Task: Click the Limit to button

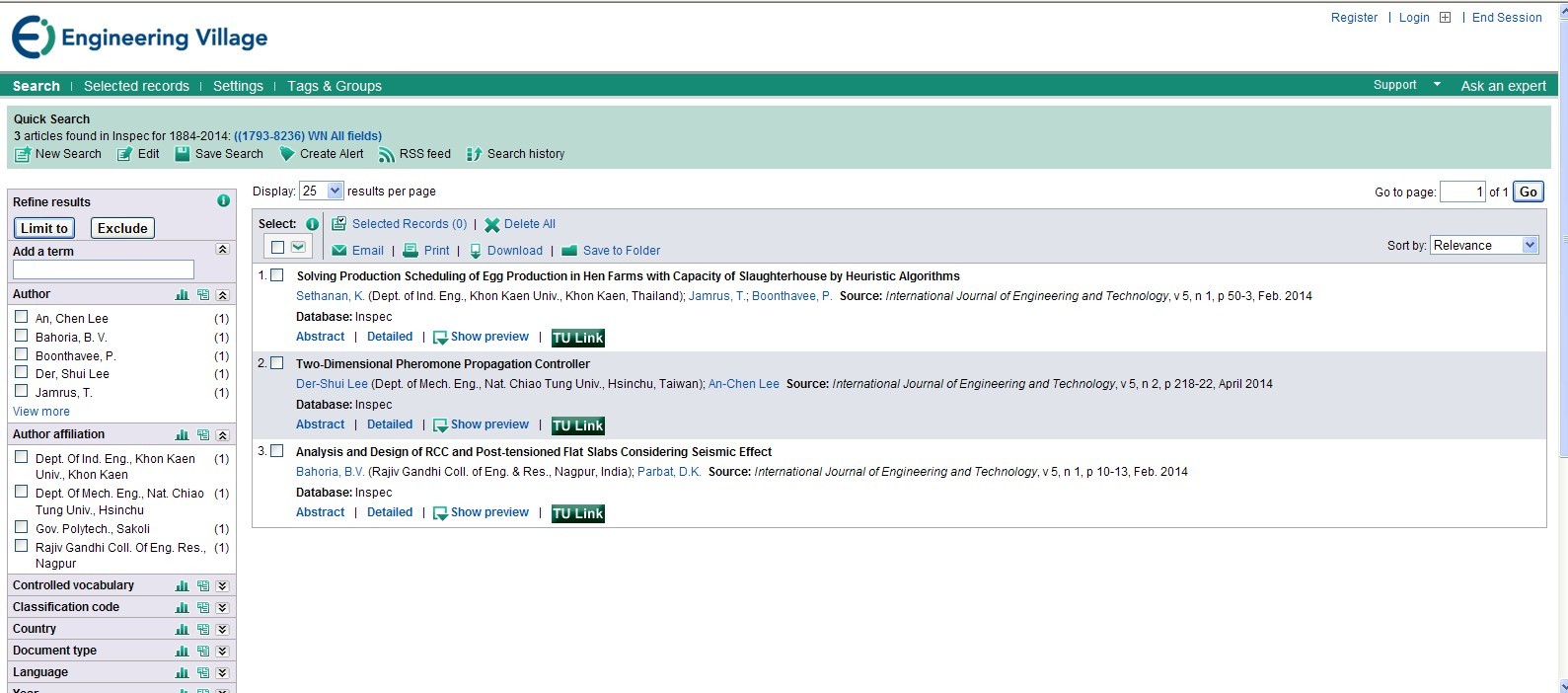Action: pos(44,228)
